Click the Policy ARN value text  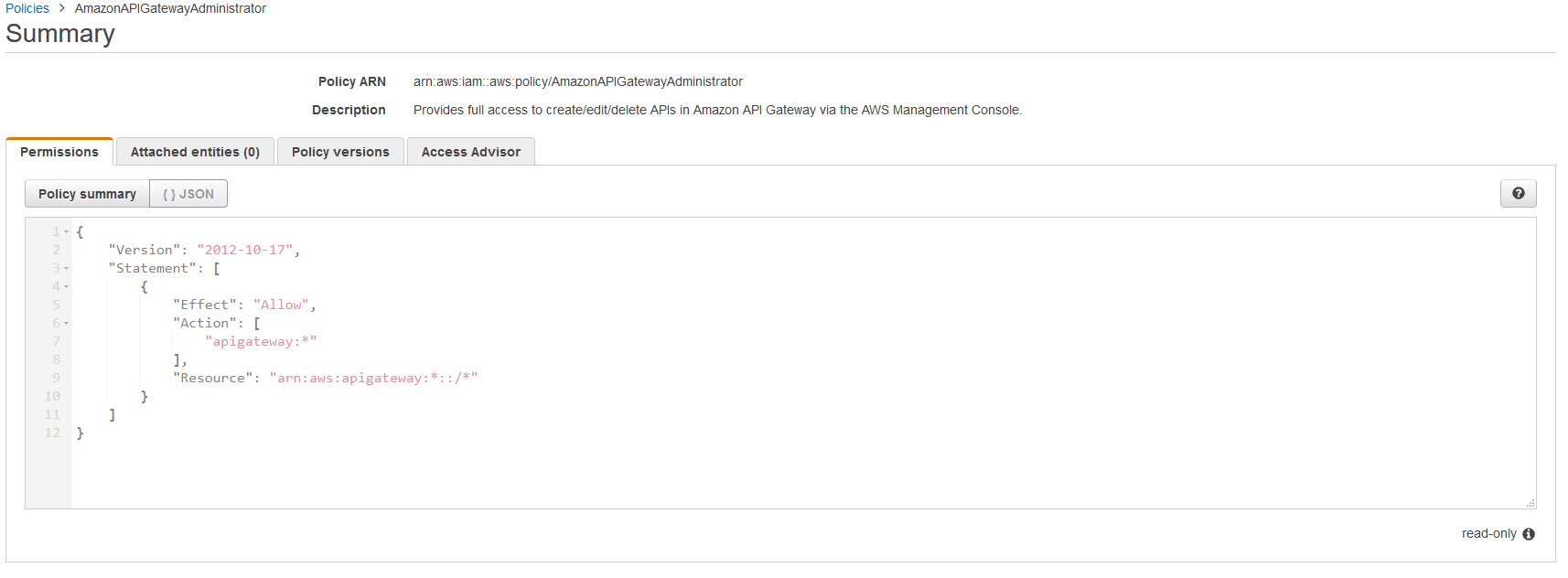(577, 81)
